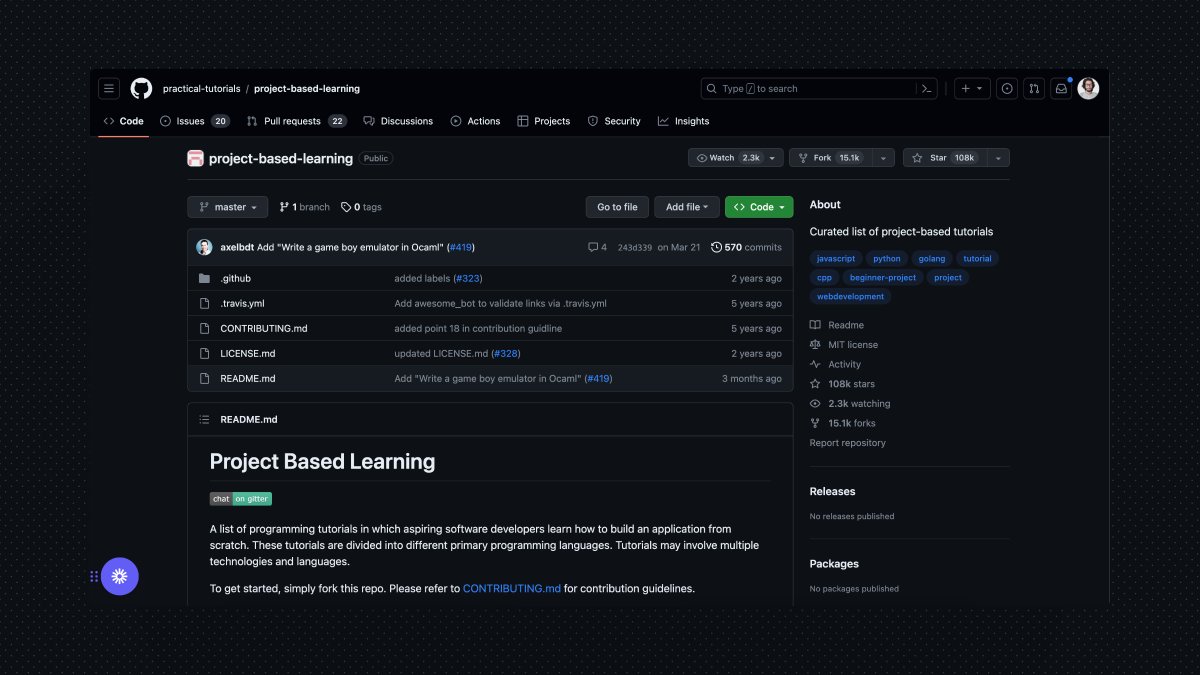Click the javascript topic tag

tap(835, 258)
